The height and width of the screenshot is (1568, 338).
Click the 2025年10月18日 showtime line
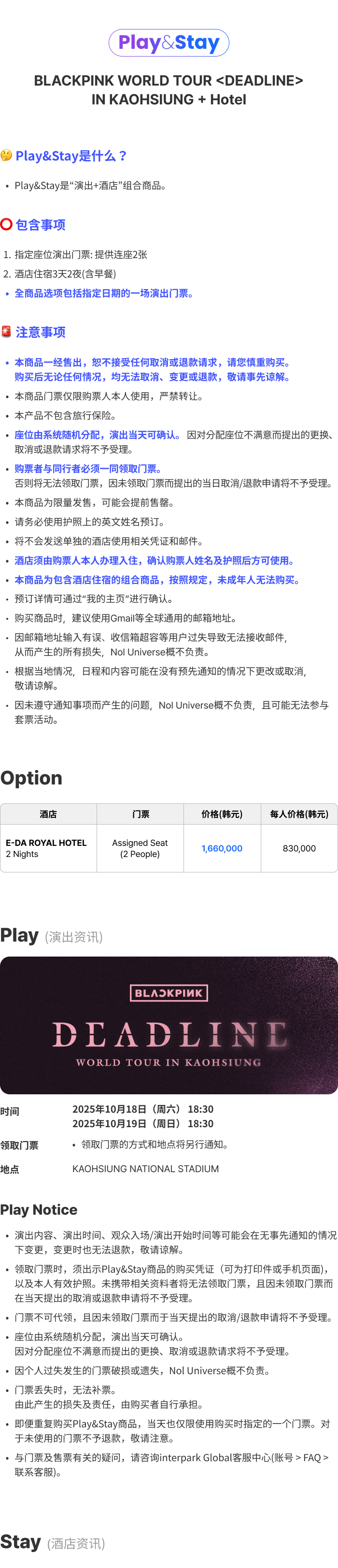[143, 1109]
